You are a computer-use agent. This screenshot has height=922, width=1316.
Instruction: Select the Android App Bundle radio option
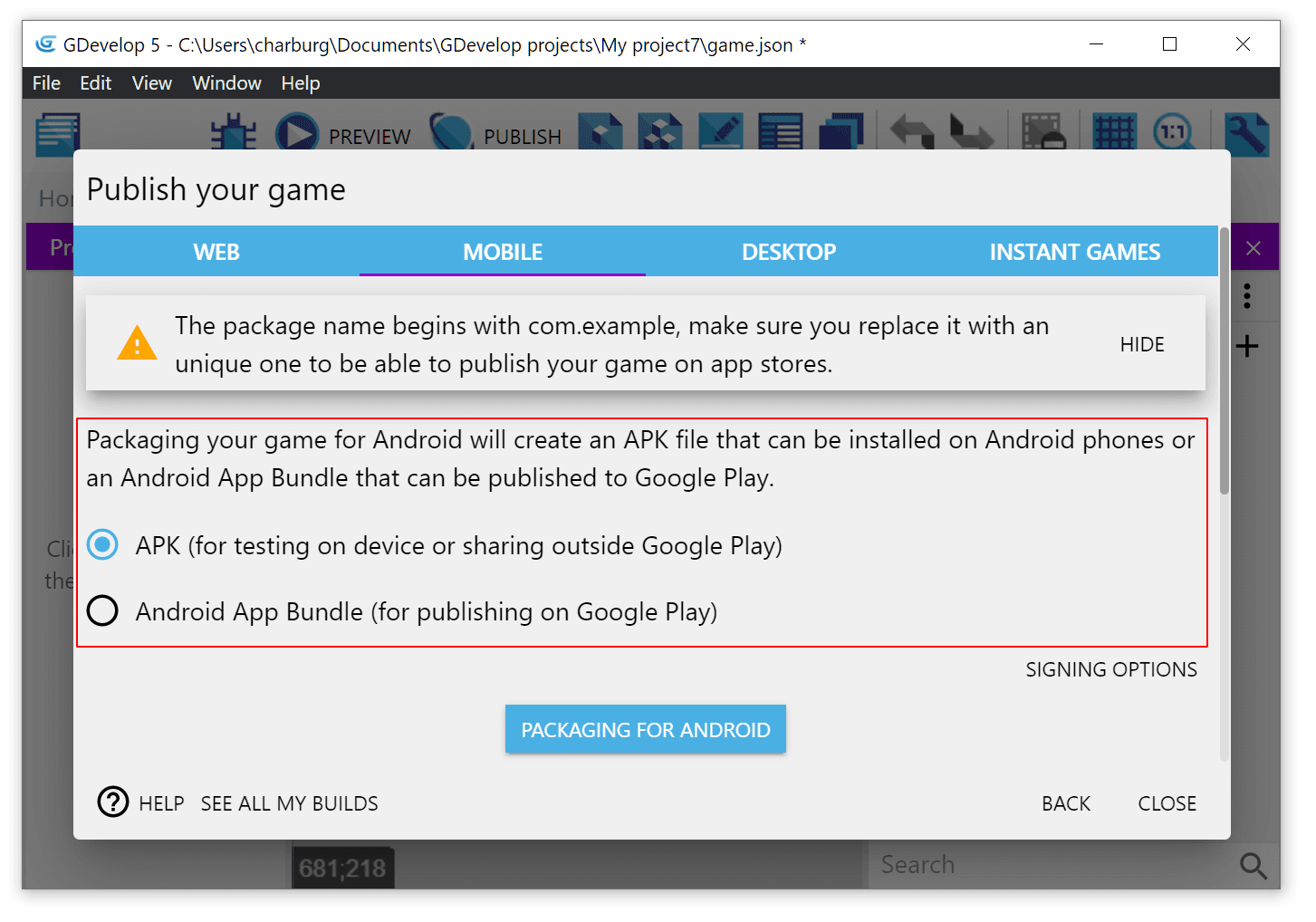pyautogui.click(x=102, y=611)
